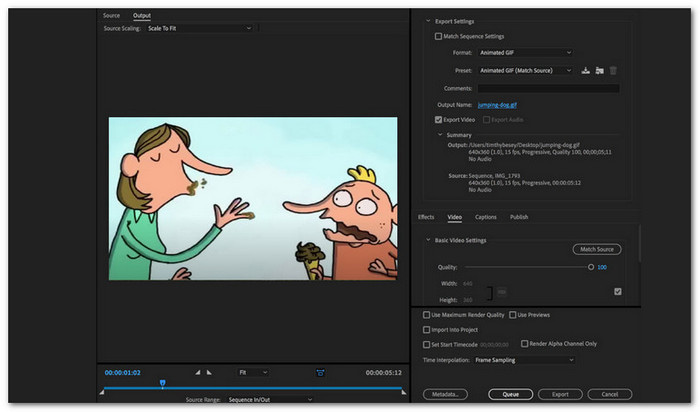The height and width of the screenshot is (412, 700).
Task: Click the blue playhead marker
Action: [162, 383]
